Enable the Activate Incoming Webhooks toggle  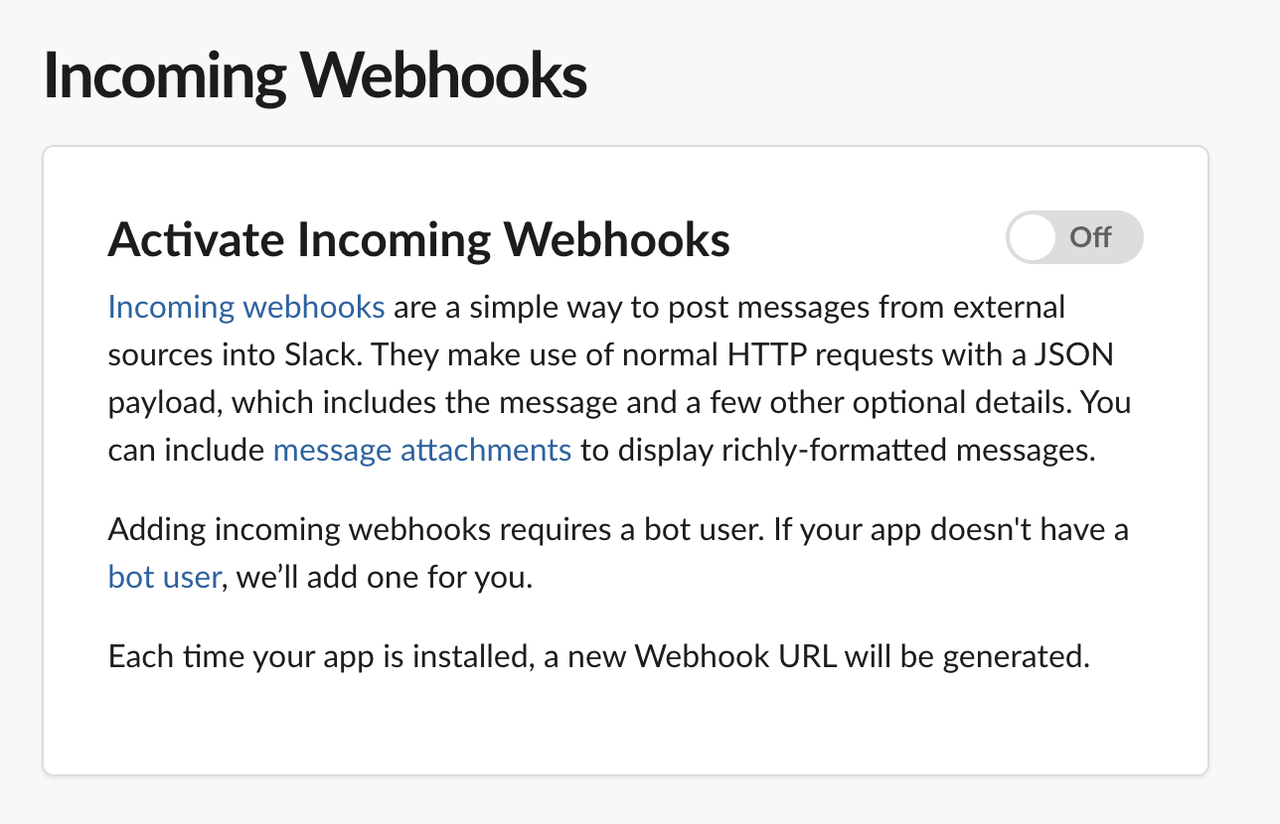click(x=1073, y=237)
